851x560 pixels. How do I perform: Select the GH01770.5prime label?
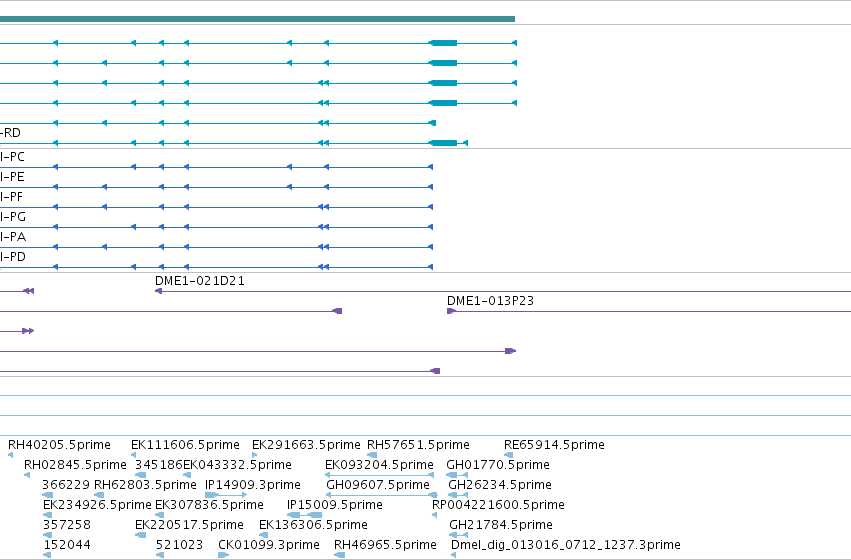pyautogui.click(x=498, y=465)
